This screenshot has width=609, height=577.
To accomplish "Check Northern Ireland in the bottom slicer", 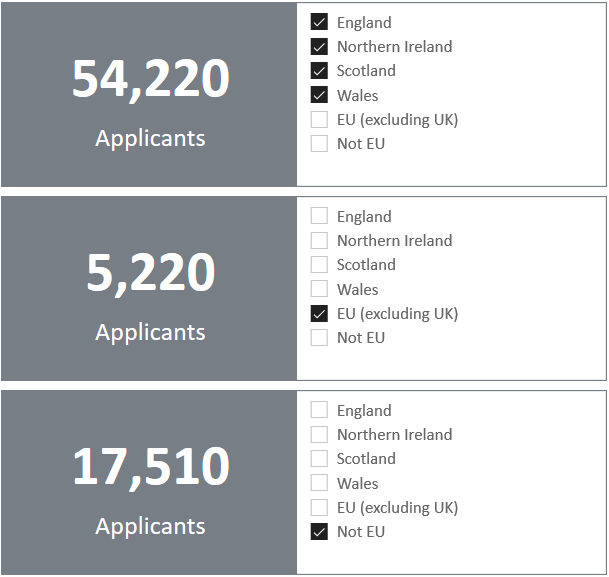I will [x=319, y=434].
